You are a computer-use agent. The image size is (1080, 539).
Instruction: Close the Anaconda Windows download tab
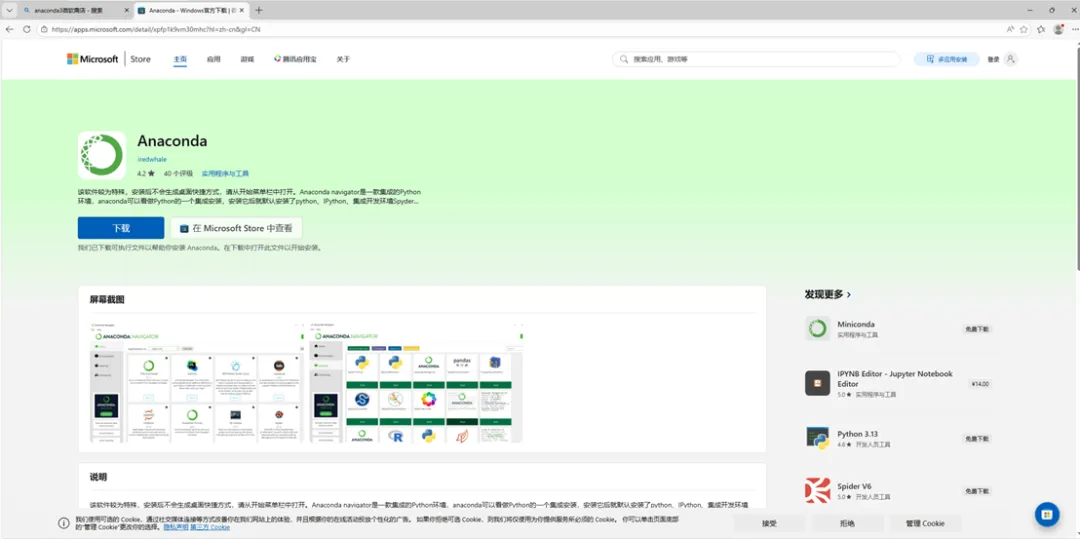tap(242, 10)
